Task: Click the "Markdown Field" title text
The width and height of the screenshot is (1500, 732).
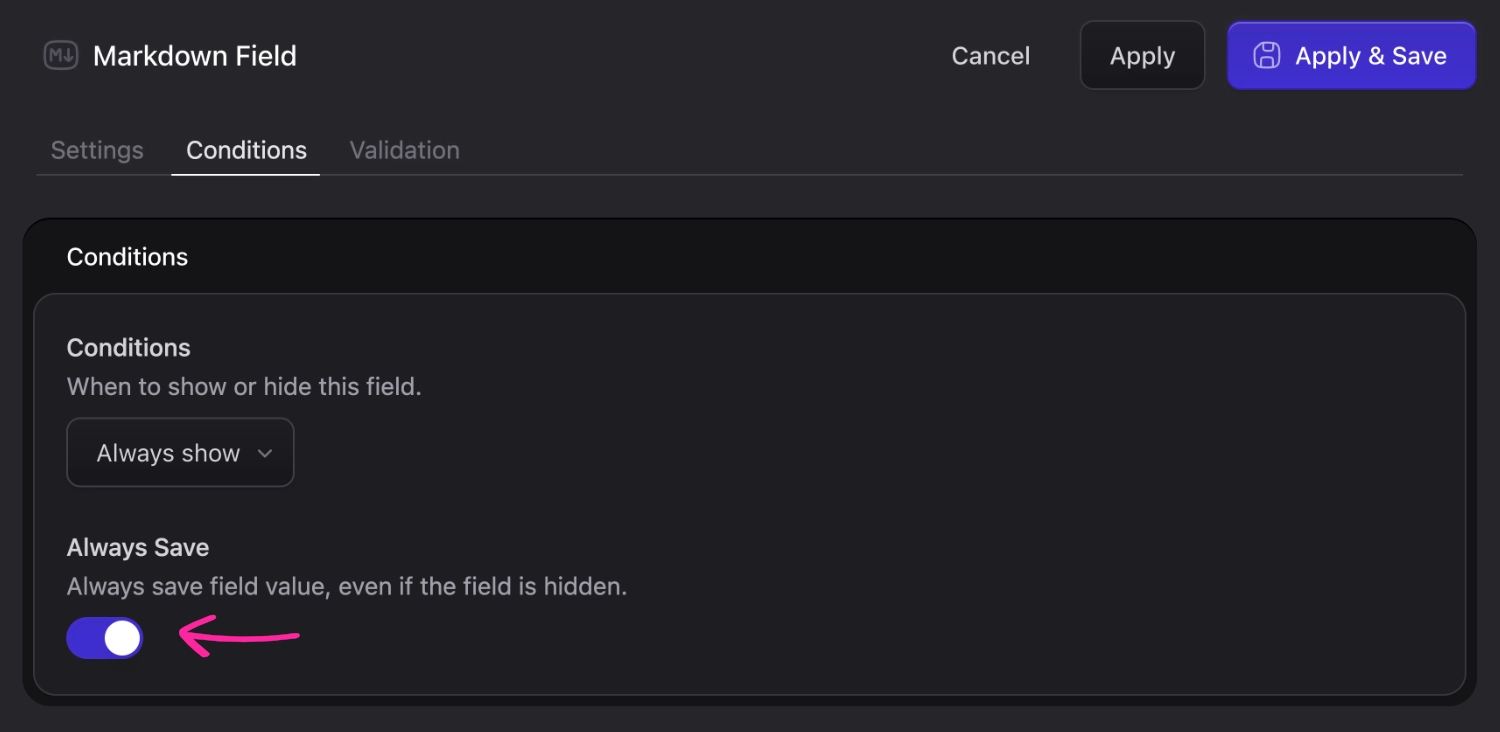Action: click(x=195, y=56)
